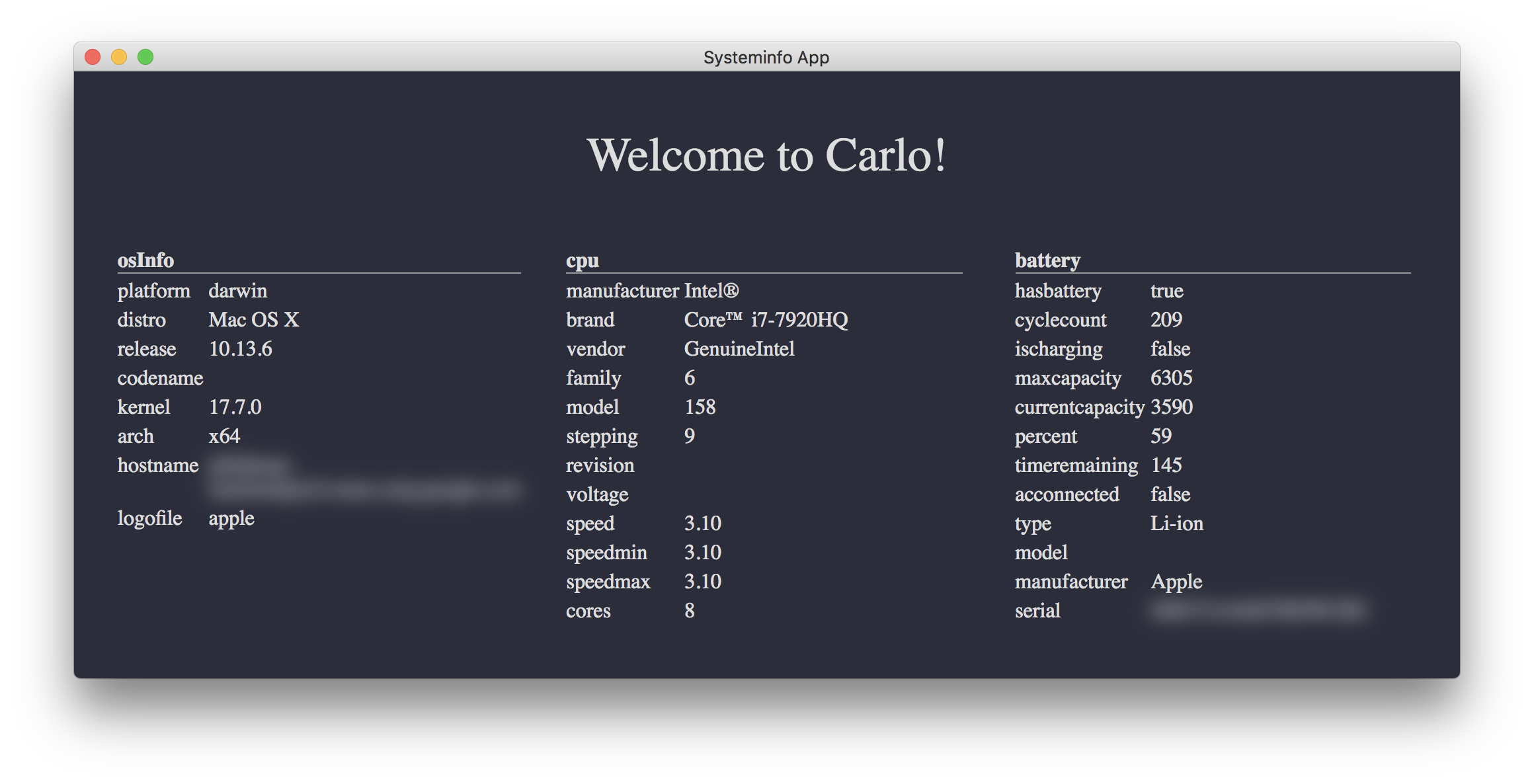Click the cyclecount label in battery

pyautogui.click(x=1061, y=321)
